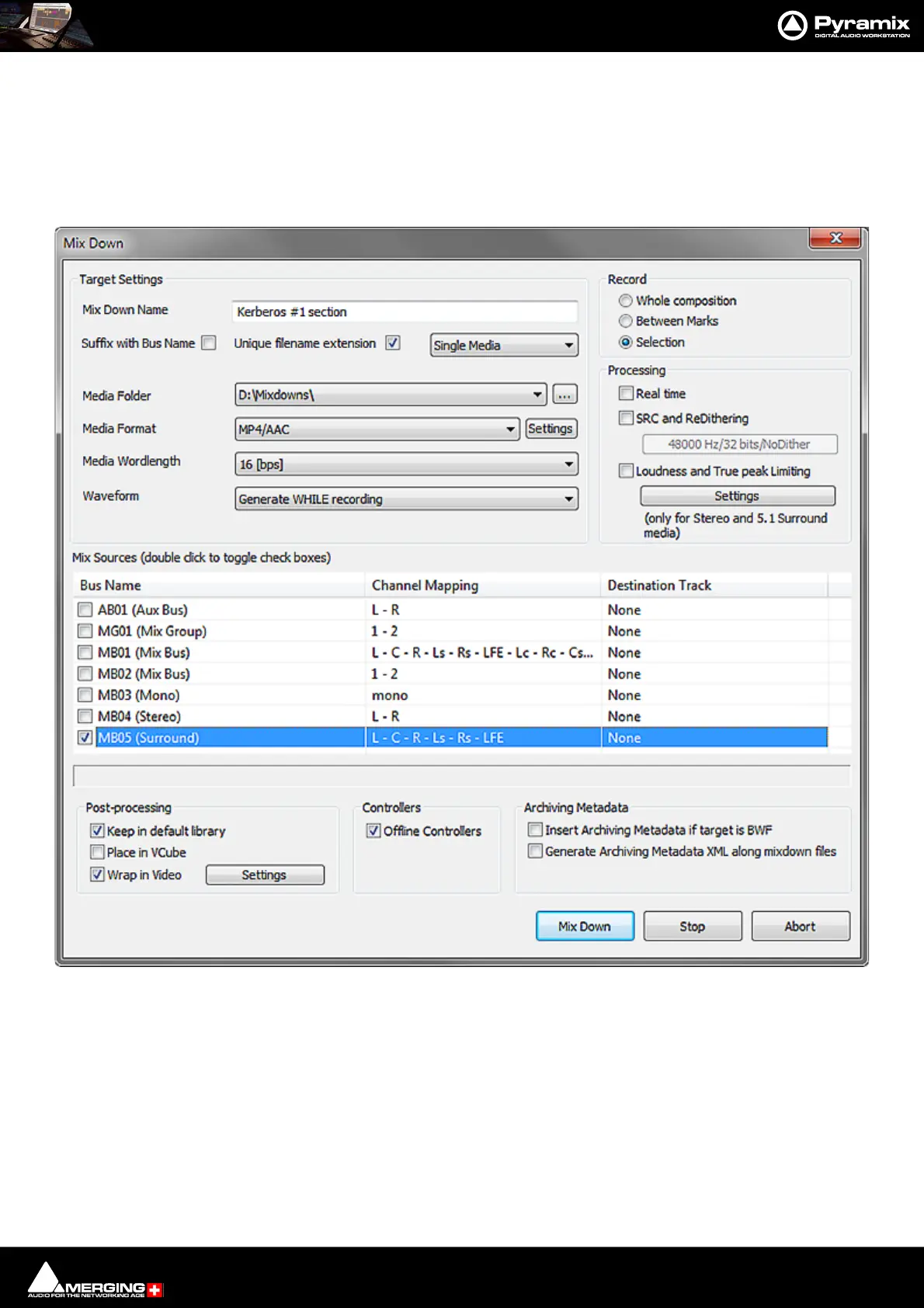The width and height of the screenshot is (924, 1308).
Task: Open Media Format Settings
Action: pyautogui.click(x=551, y=429)
